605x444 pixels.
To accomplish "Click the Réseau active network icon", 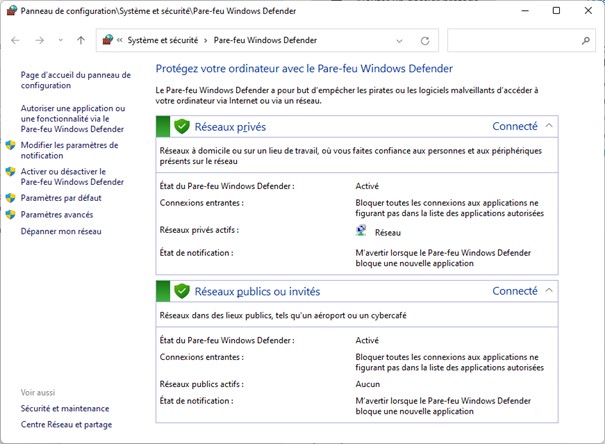I will 362,231.
